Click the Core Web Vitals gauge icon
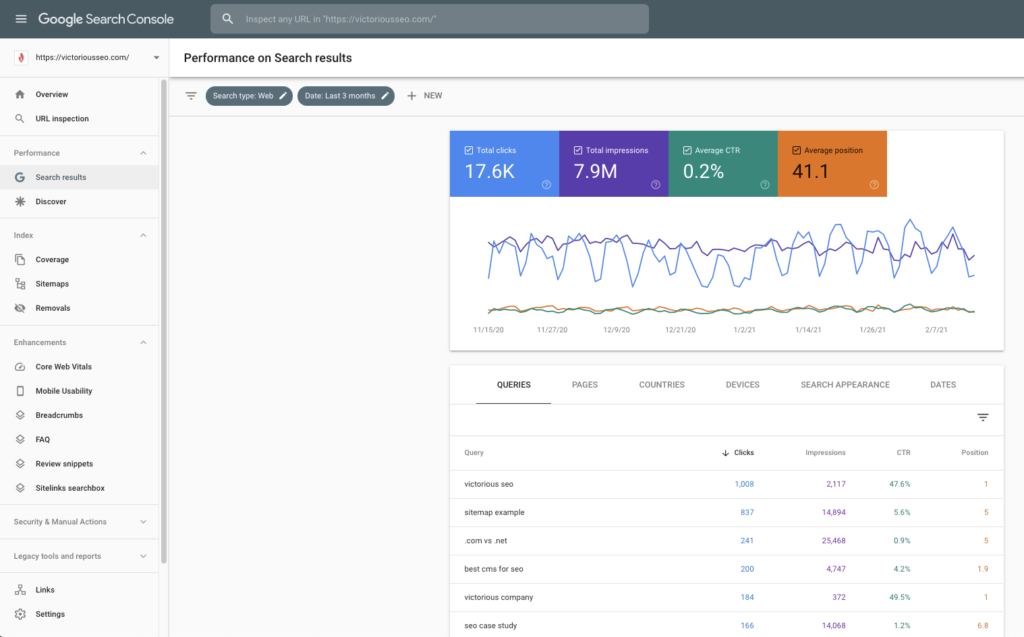Viewport: 1024px width, 637px height. [20, 367]
